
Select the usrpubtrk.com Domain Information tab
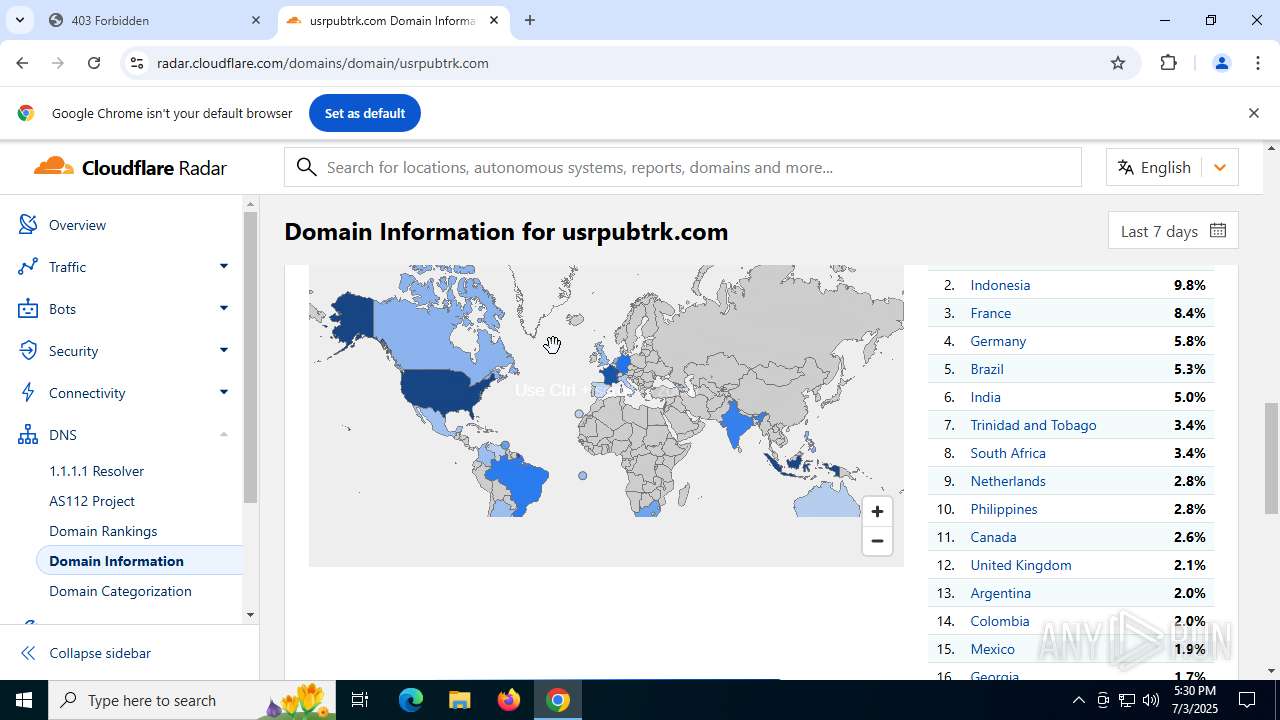pos(392,20)
